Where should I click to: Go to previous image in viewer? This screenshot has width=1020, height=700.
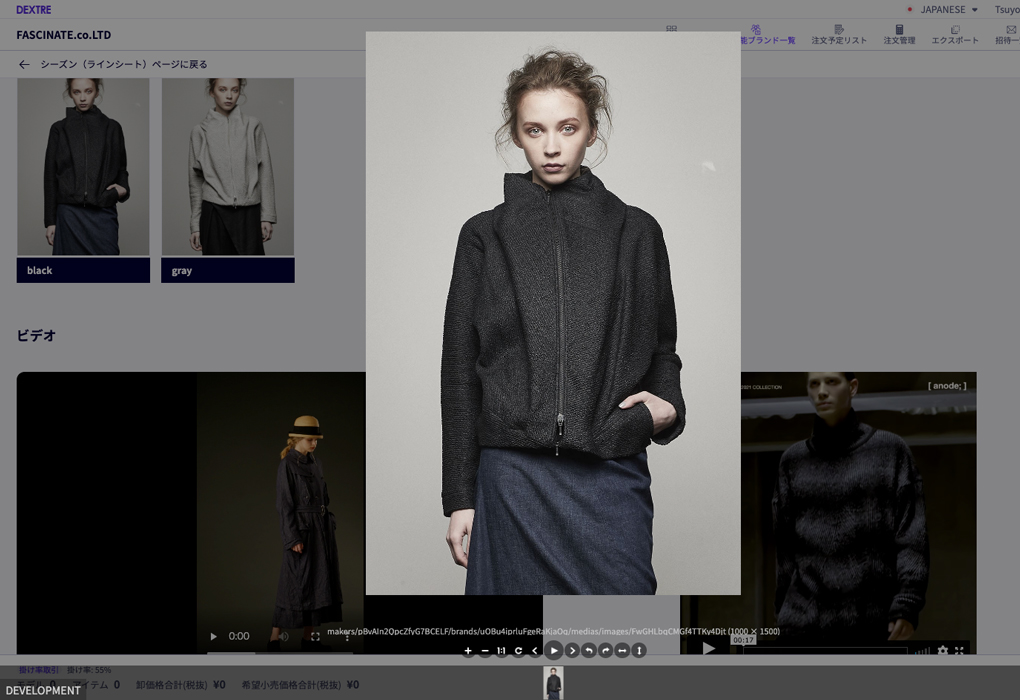(535, 651)
